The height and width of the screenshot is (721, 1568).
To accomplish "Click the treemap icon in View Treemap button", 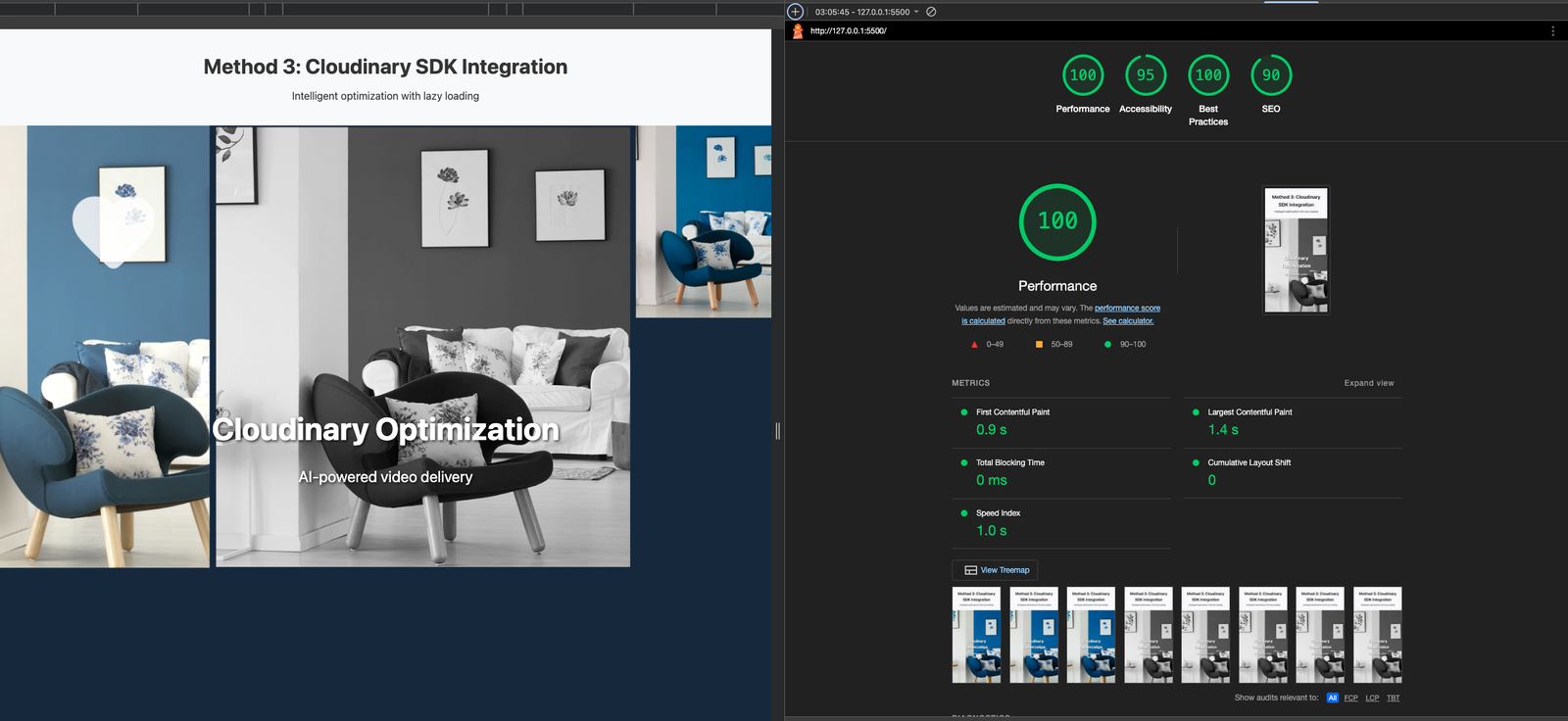I will tap(970, 570).
